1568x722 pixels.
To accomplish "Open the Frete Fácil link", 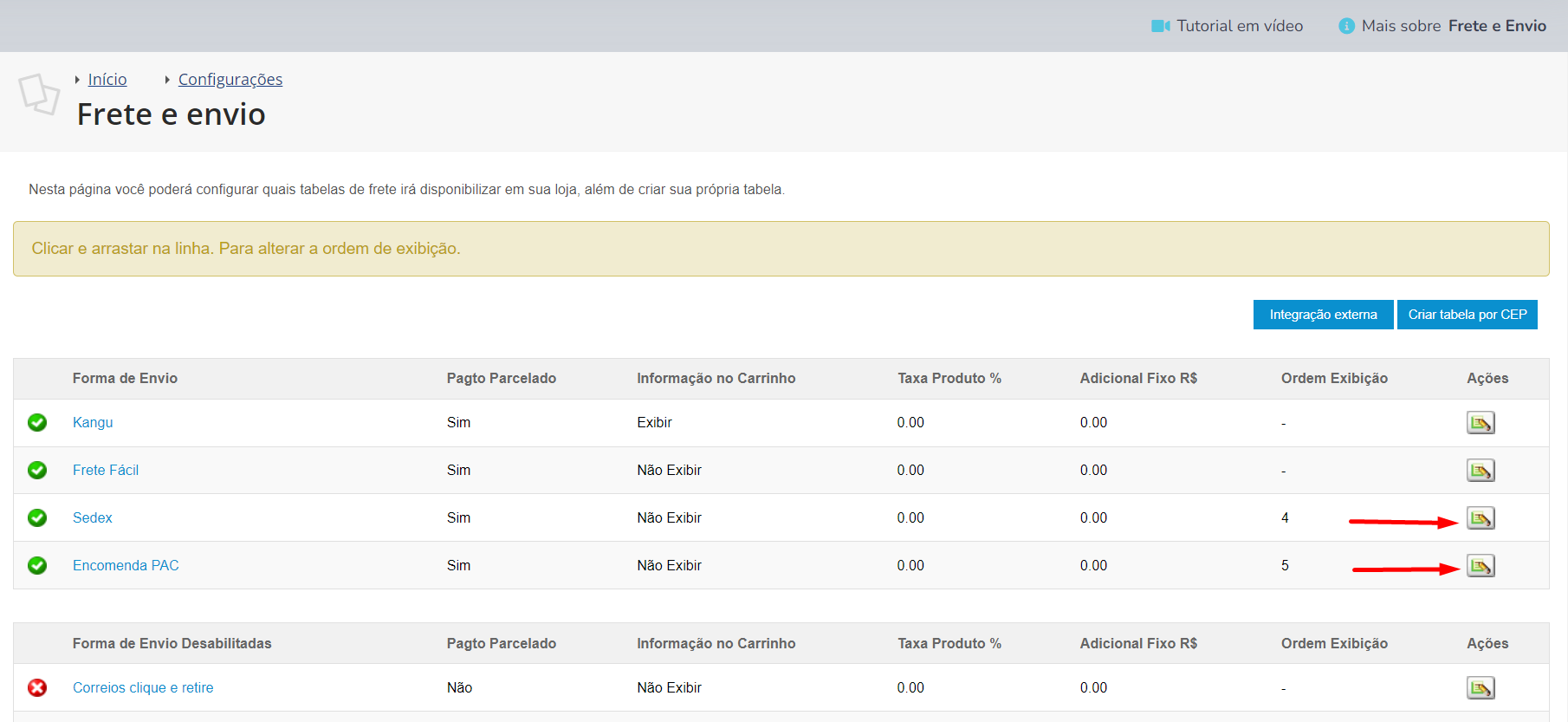I will (106, 470).
